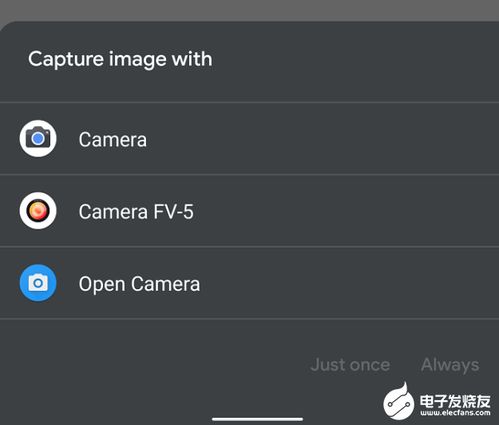Tap the word Camera in Open Camera
Viewport: 499px width, 425px height.
tap(165, 284)
